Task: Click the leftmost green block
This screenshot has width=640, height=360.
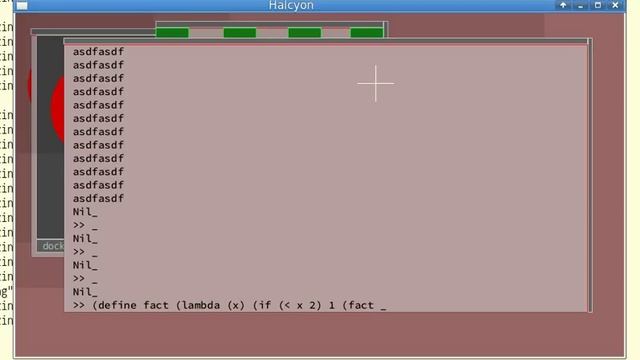Action: (x=172, y=33)
